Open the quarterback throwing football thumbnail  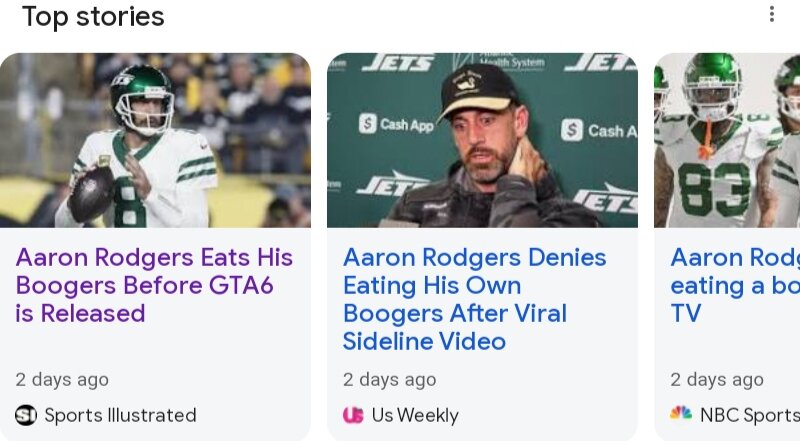(155, 140)
